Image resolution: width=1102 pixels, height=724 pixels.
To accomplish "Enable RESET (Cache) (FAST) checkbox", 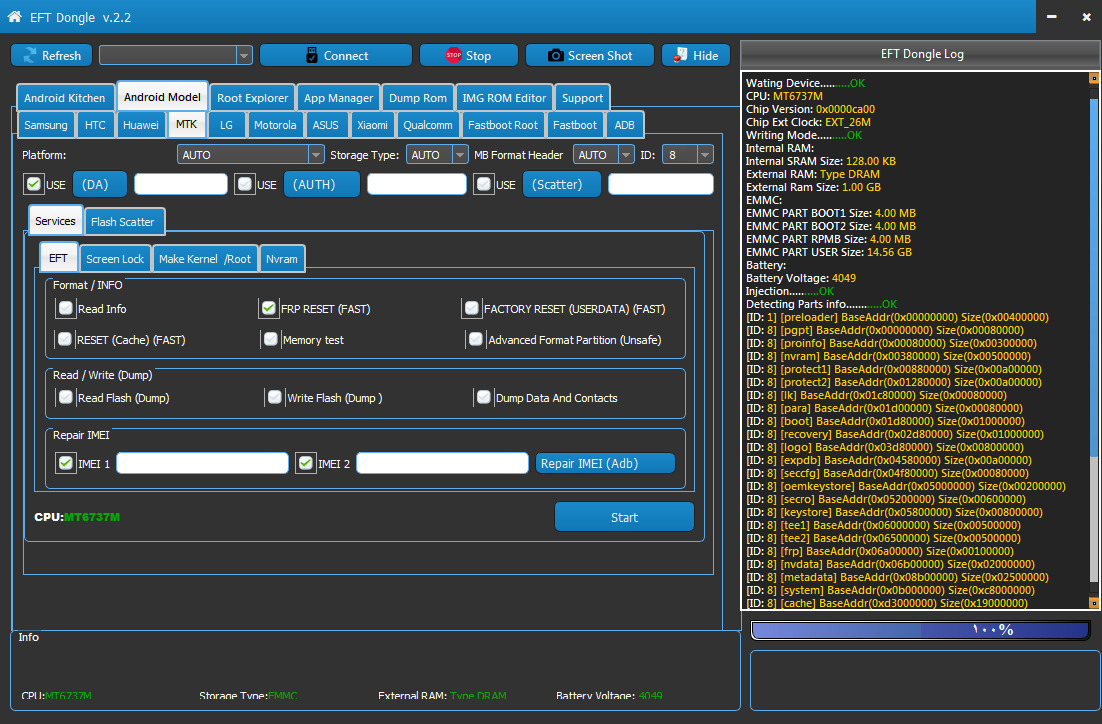I will pos(65,339).
